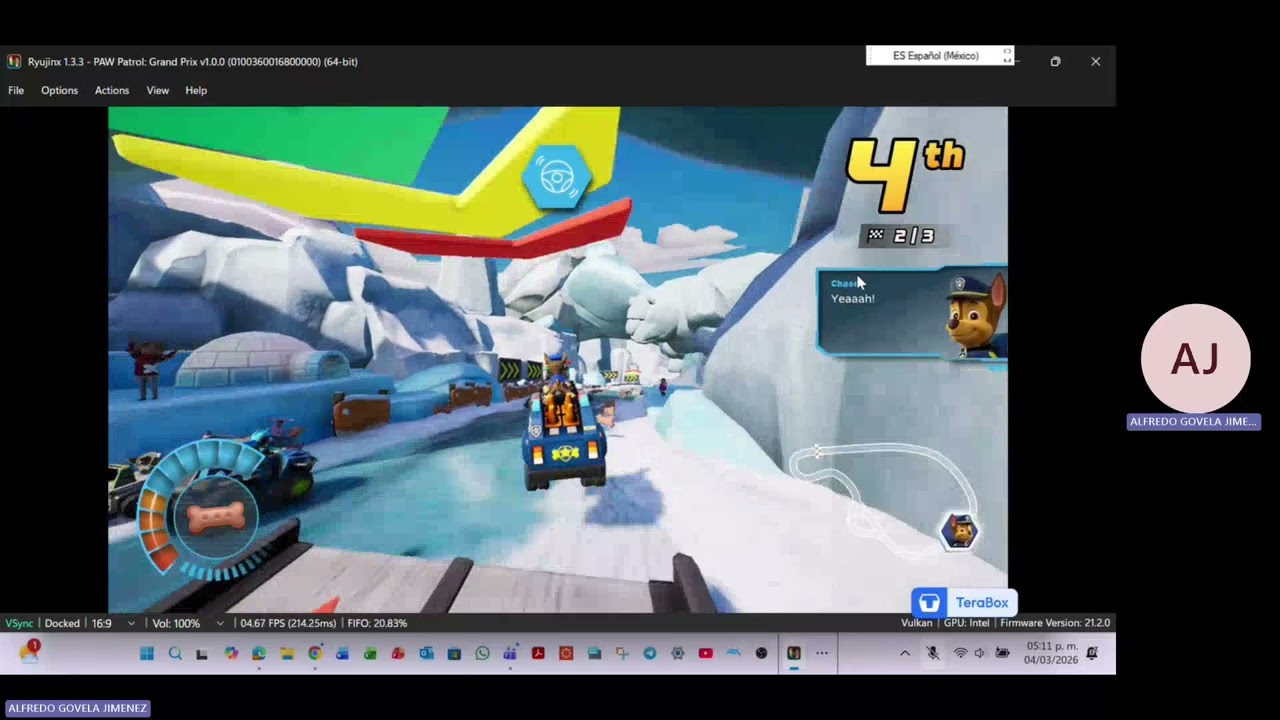Open Microsoft Teams from taskbar
Image resolution: width=1280 pixels, height=720 pixels.
[x=510, y=653]
